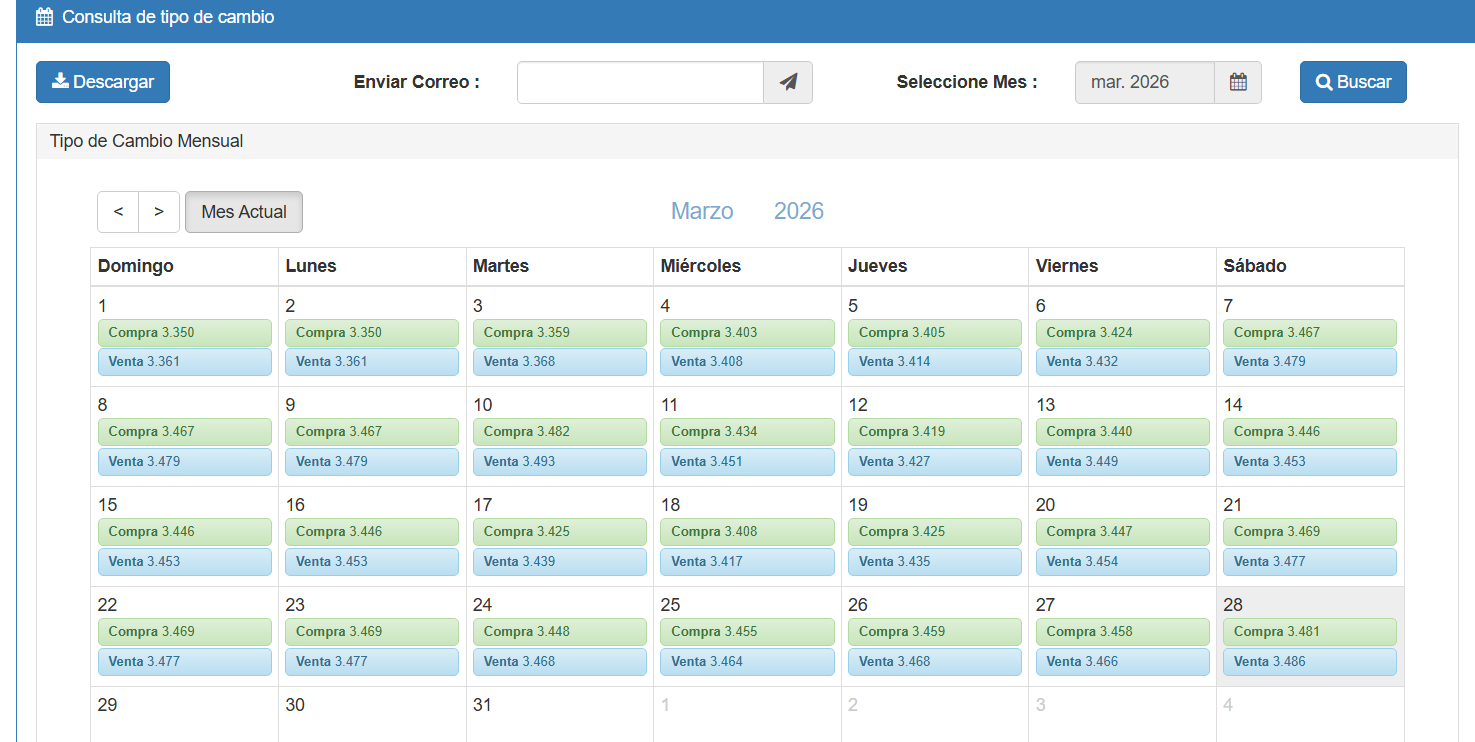The image size is (1475, 742).
Task: Click the paper plane send email icon
Action: point(788,82)
